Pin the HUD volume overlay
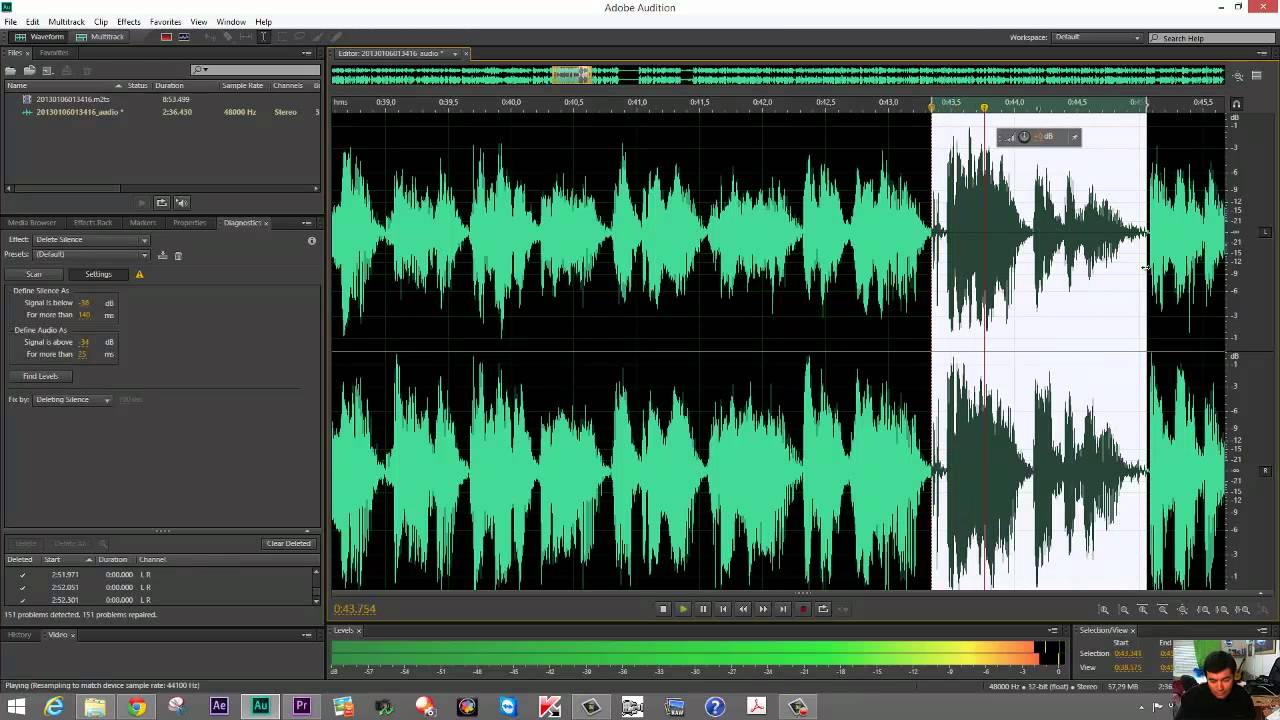 [x=1074, y=137]
